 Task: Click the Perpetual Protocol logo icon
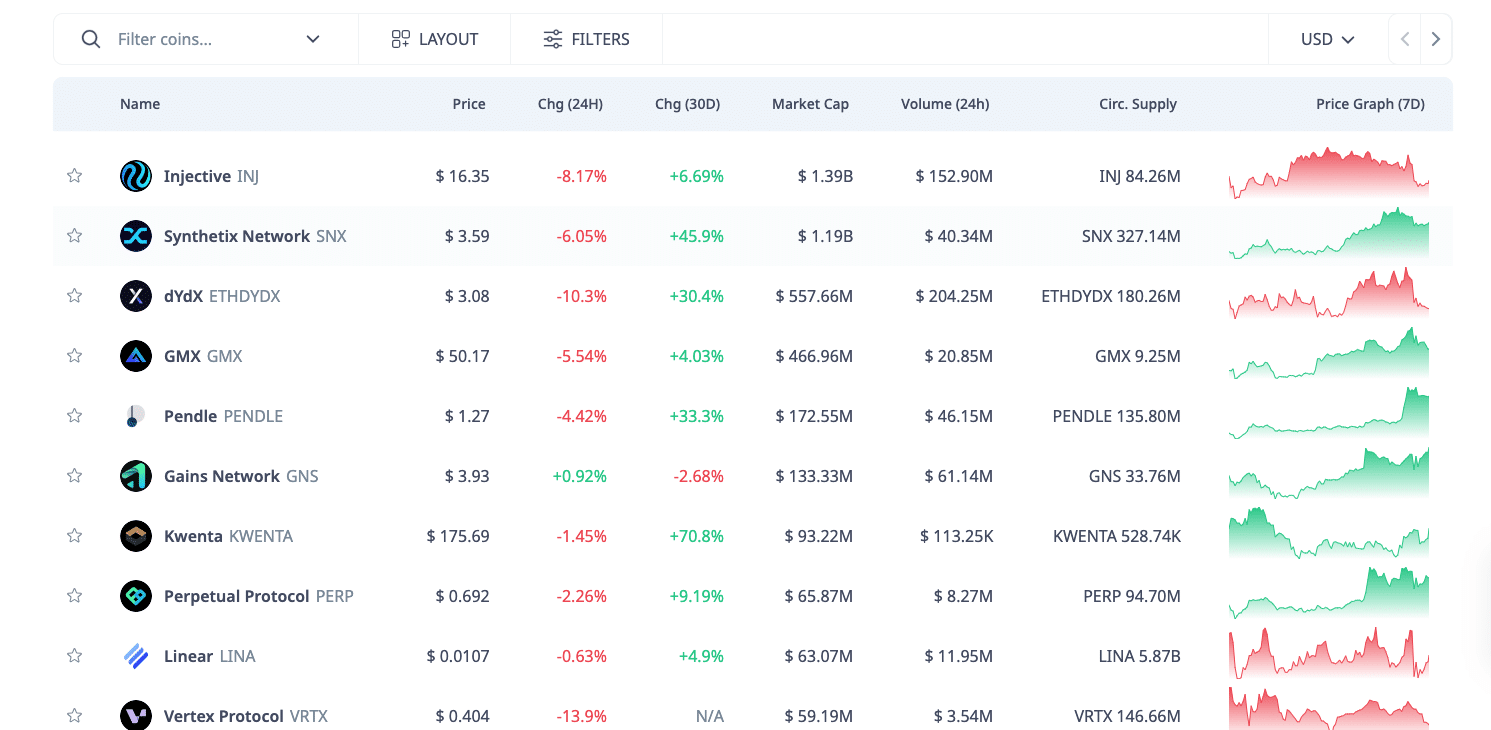coord(135,596)
